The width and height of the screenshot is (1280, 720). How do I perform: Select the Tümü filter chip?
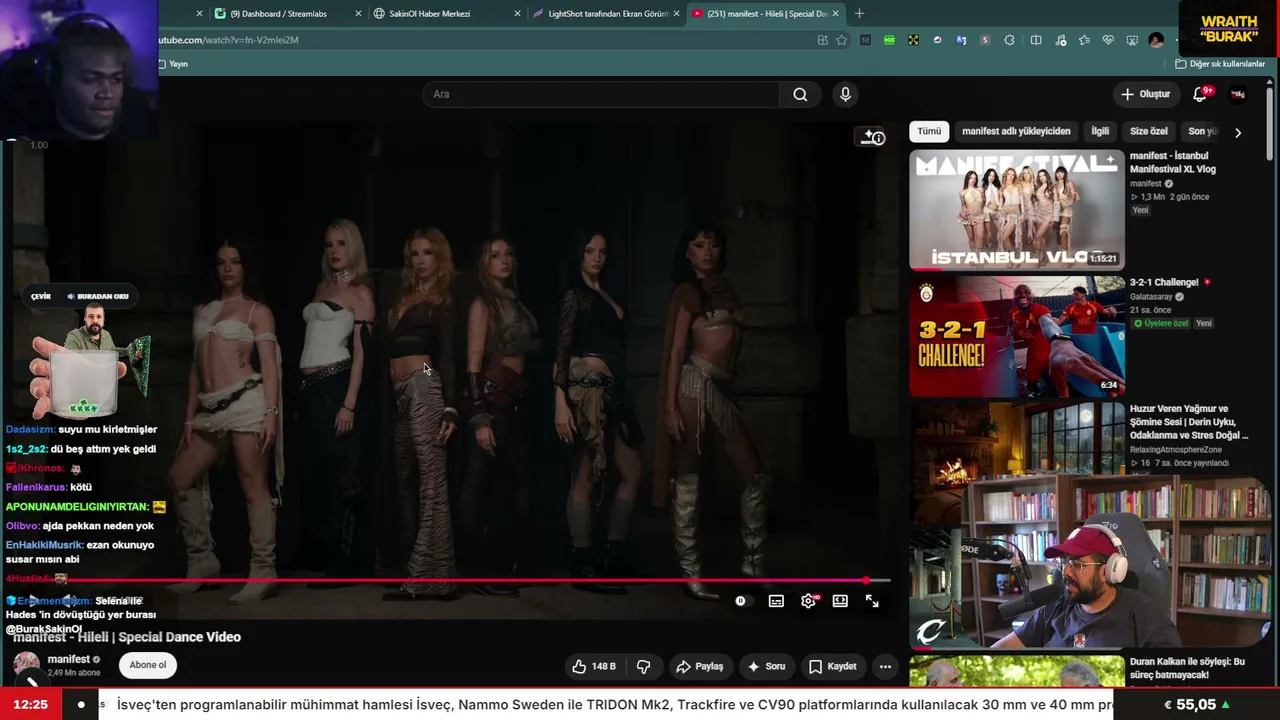[929, 132]
